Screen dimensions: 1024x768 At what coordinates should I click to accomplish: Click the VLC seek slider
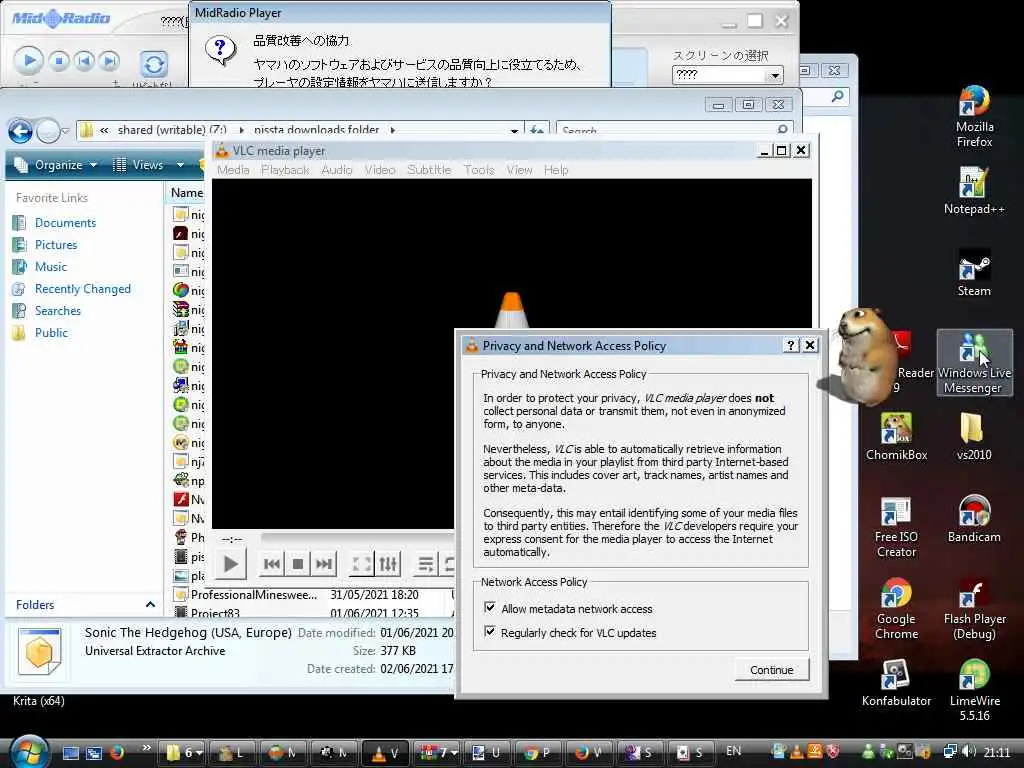click(x=357, y=537)
